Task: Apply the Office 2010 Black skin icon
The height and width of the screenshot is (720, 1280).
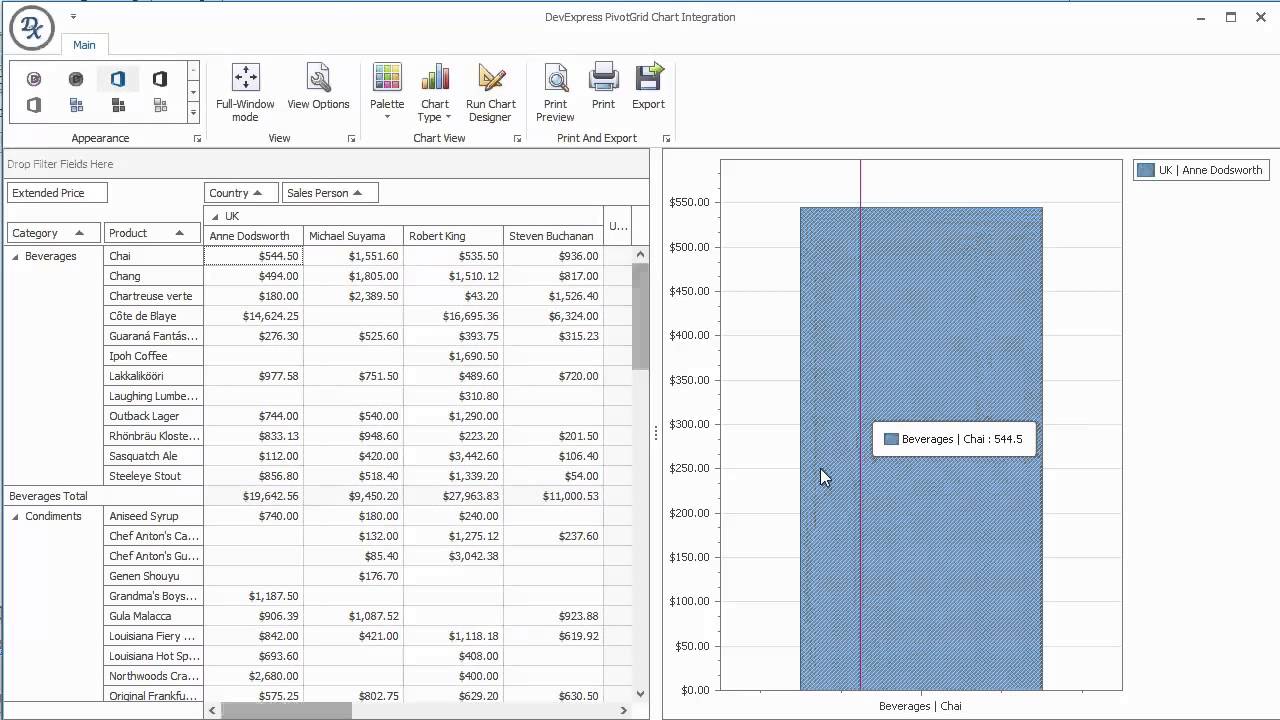Action: (x=118, y=105)
